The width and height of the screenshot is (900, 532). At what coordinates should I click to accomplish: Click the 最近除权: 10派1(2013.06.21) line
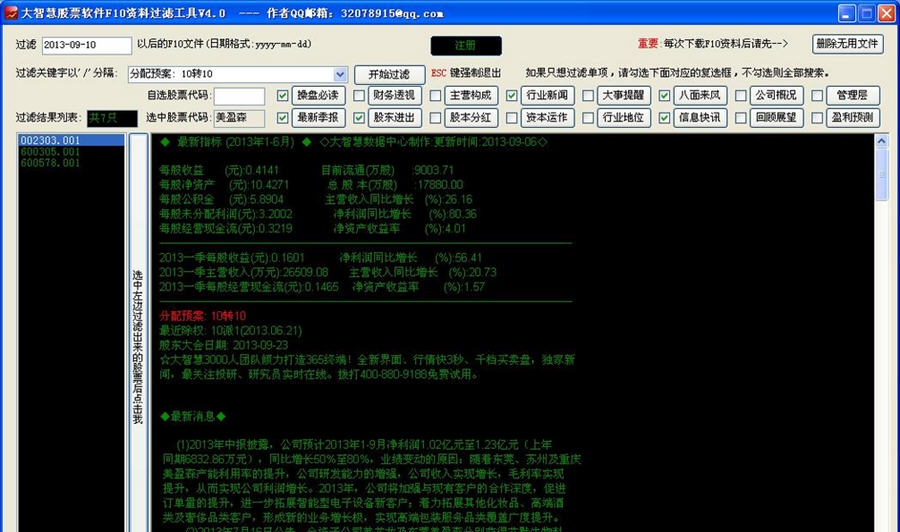click(x=230, y=331)
